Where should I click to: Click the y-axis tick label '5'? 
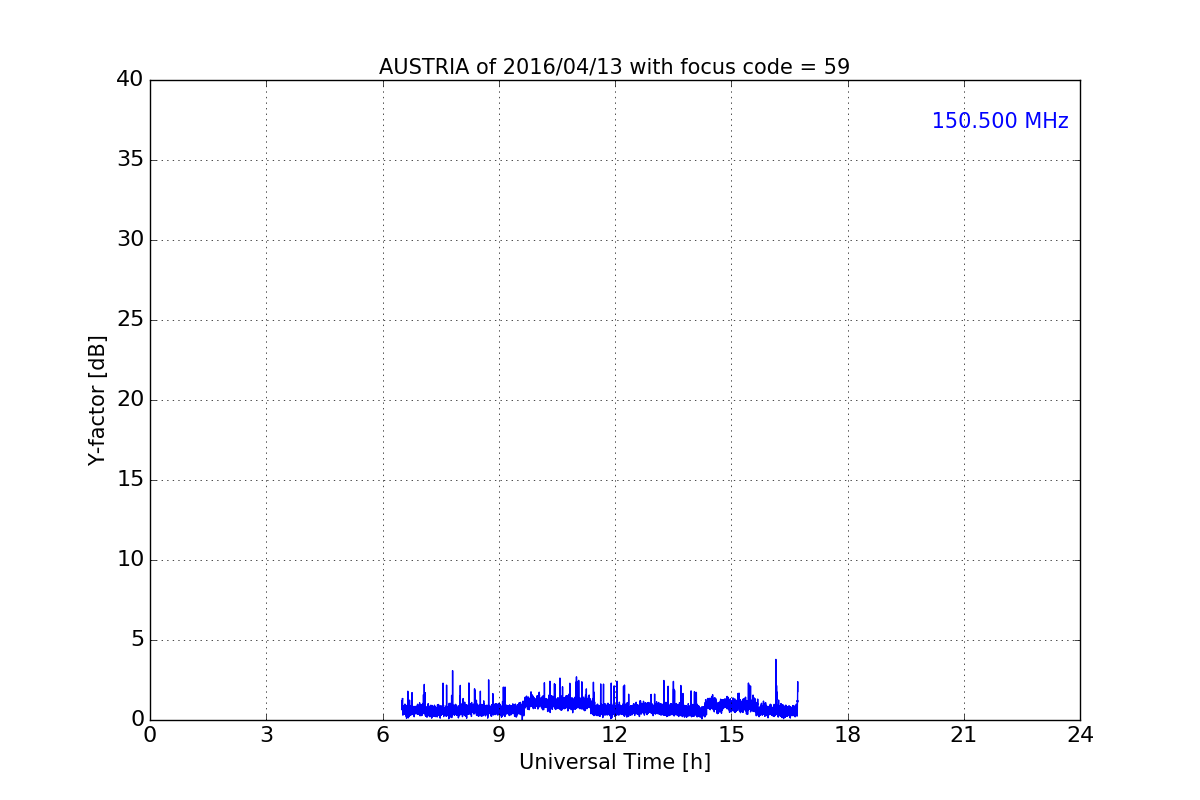(137, 640)
